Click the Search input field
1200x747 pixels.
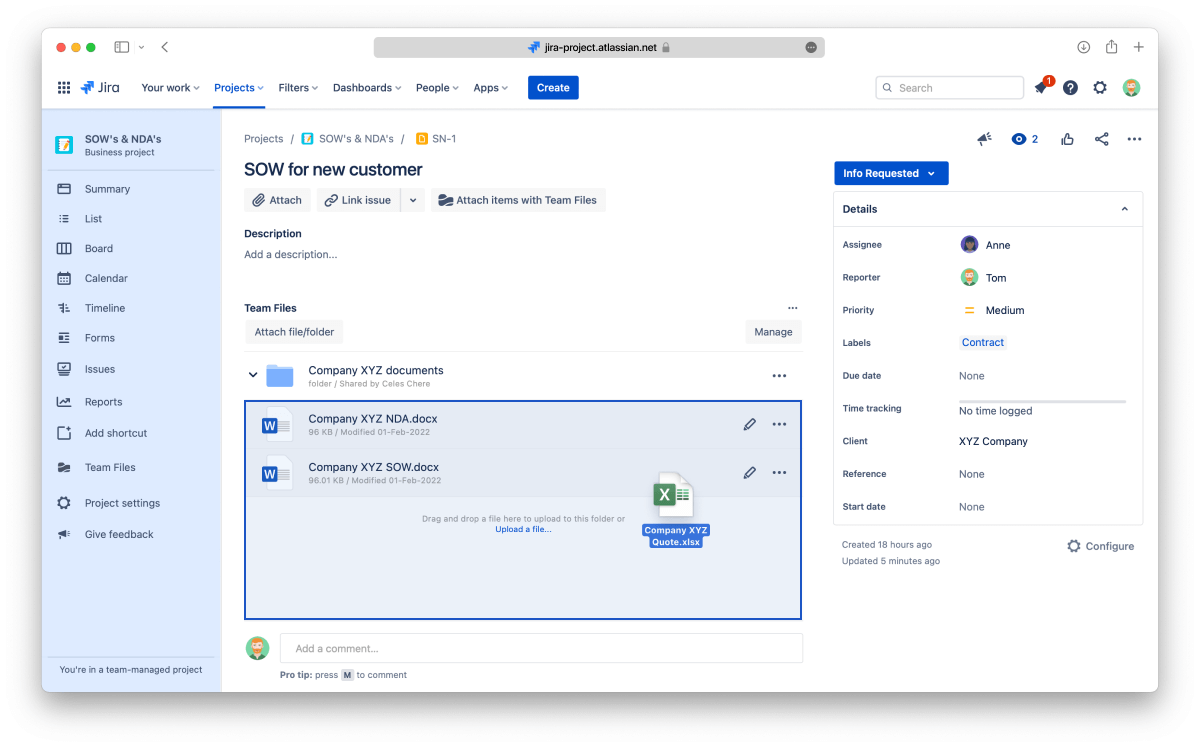950,88
